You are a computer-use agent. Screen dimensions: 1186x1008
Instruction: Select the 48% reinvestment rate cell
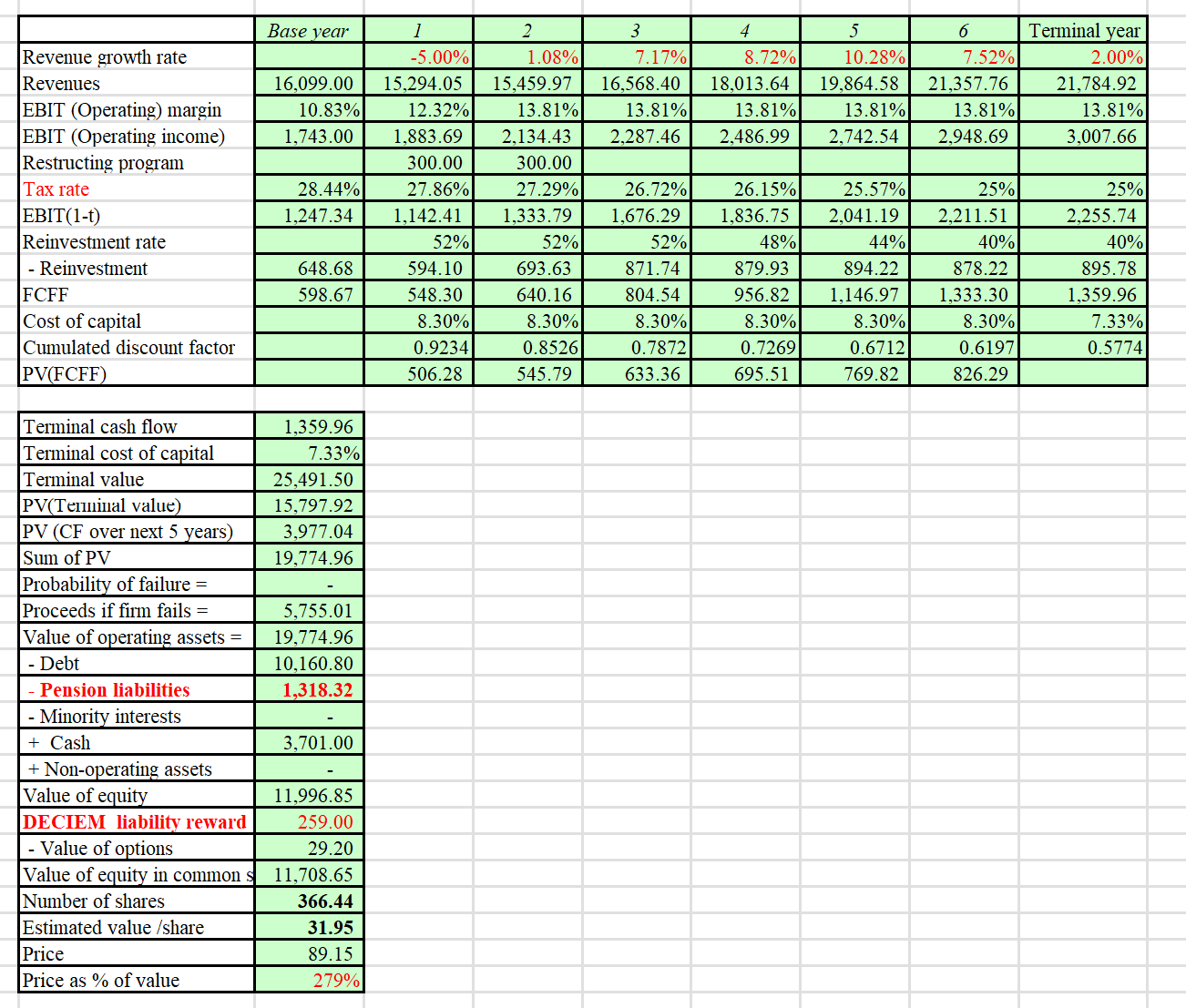[x=746, y=242]
